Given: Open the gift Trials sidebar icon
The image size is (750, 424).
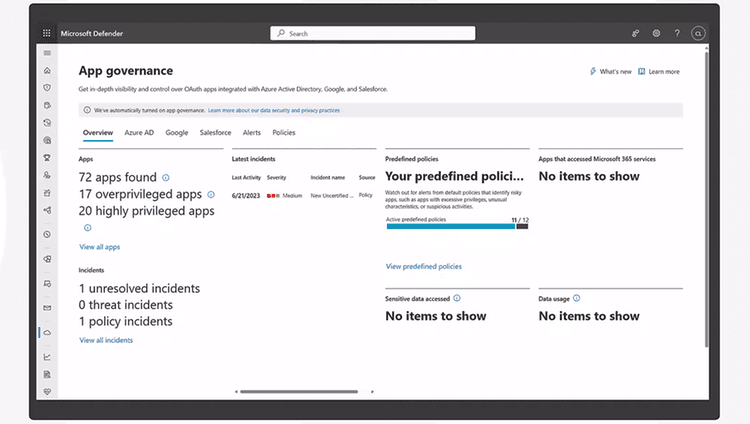Looking at the screenshot, I should 47,193.
